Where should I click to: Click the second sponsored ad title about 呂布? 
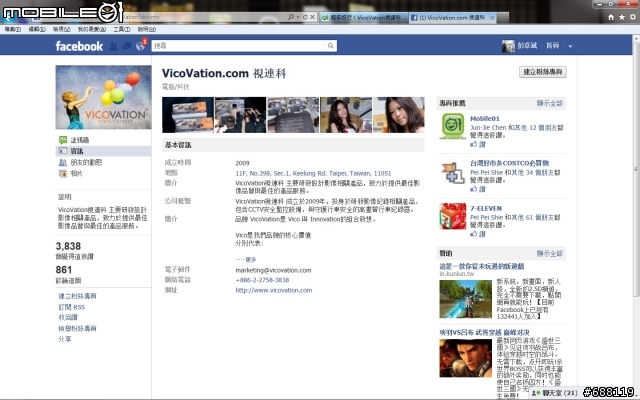pyautogui.click(x=484, y=333)
